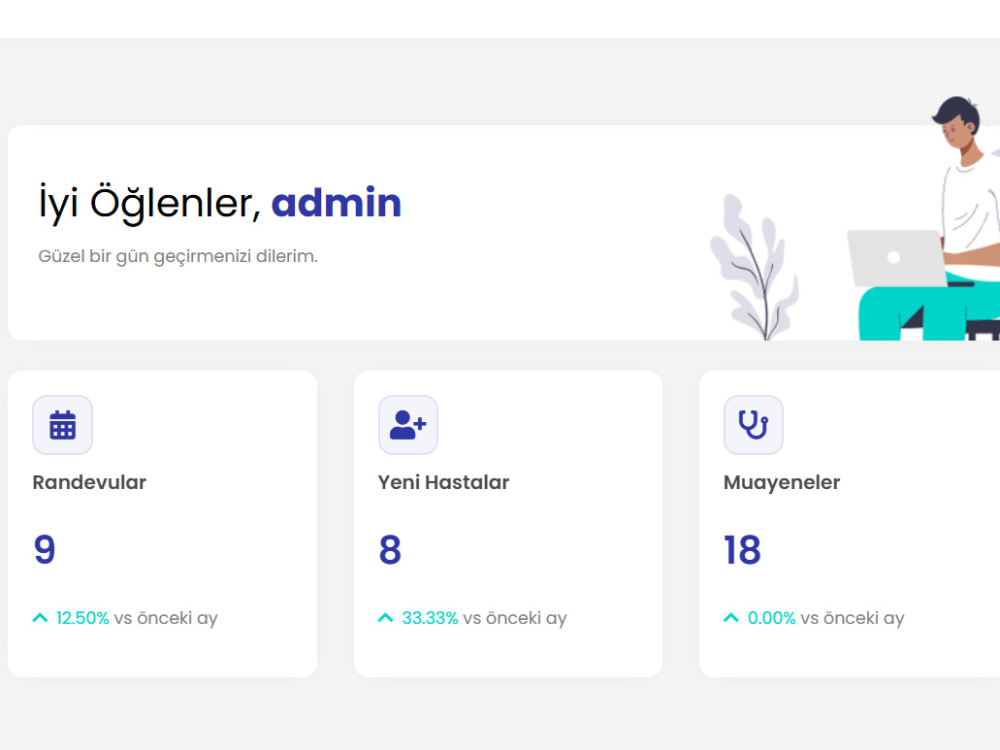Click the Muayeneler stethoscope icon
Screen dimensions: 1000x750
click(753, 425)
